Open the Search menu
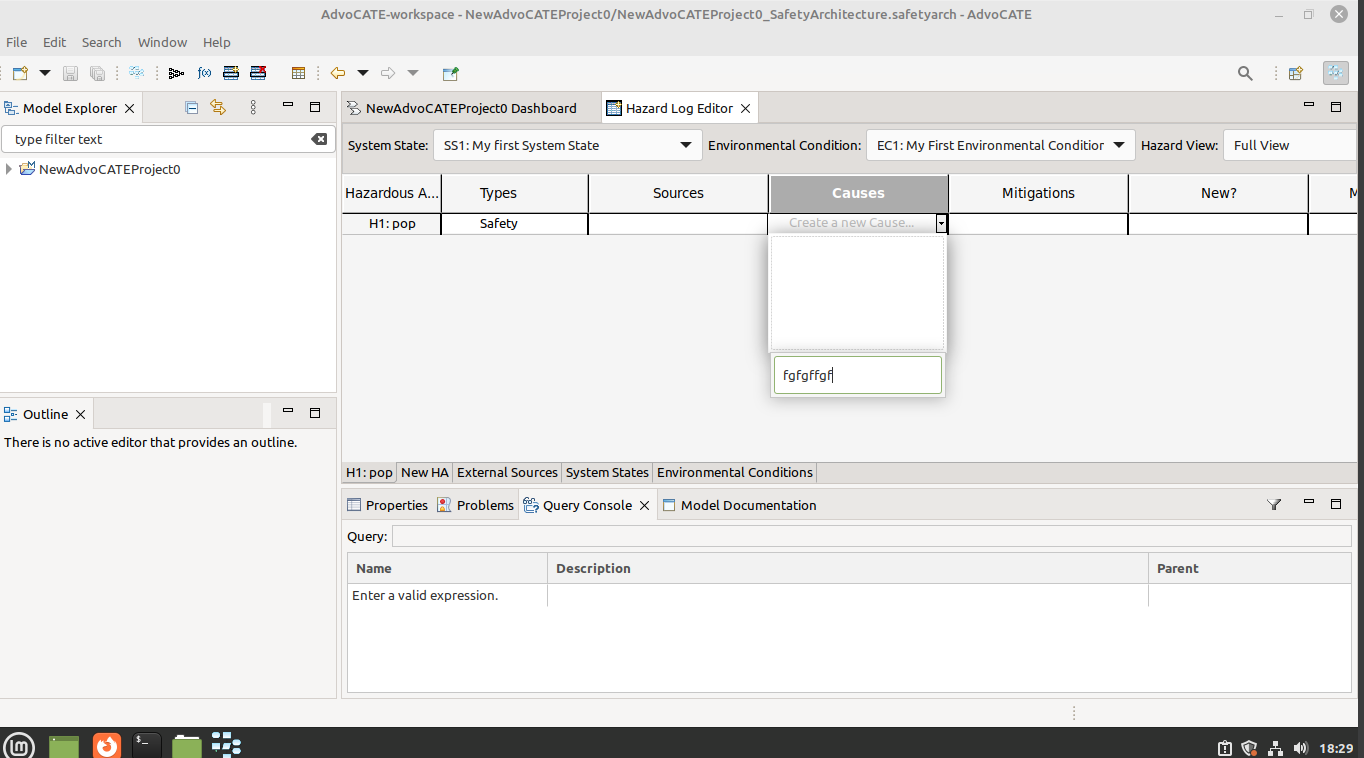 pos(101,42)
